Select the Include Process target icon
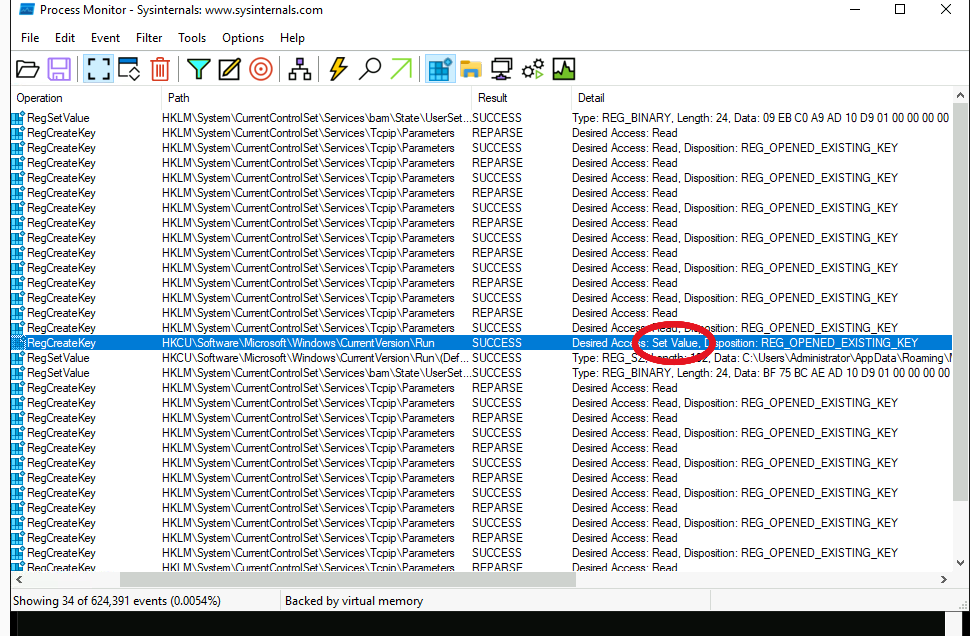This screenshot has height=636, width=970. tap(260, 69)
